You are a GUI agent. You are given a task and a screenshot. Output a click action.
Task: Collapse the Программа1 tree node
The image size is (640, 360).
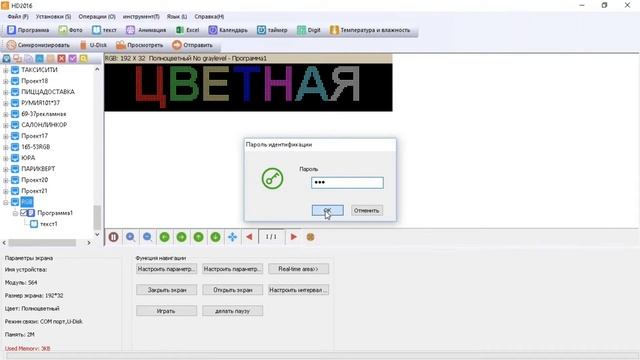(15, 213)
